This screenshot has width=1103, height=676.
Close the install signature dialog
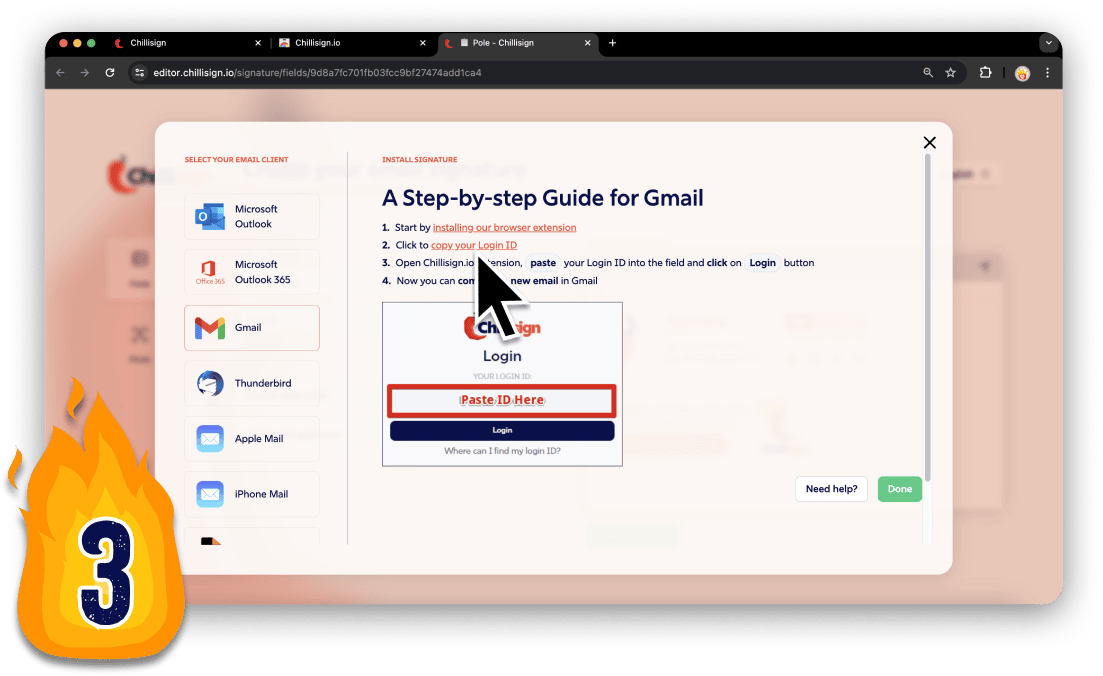[x=929, y=143]
